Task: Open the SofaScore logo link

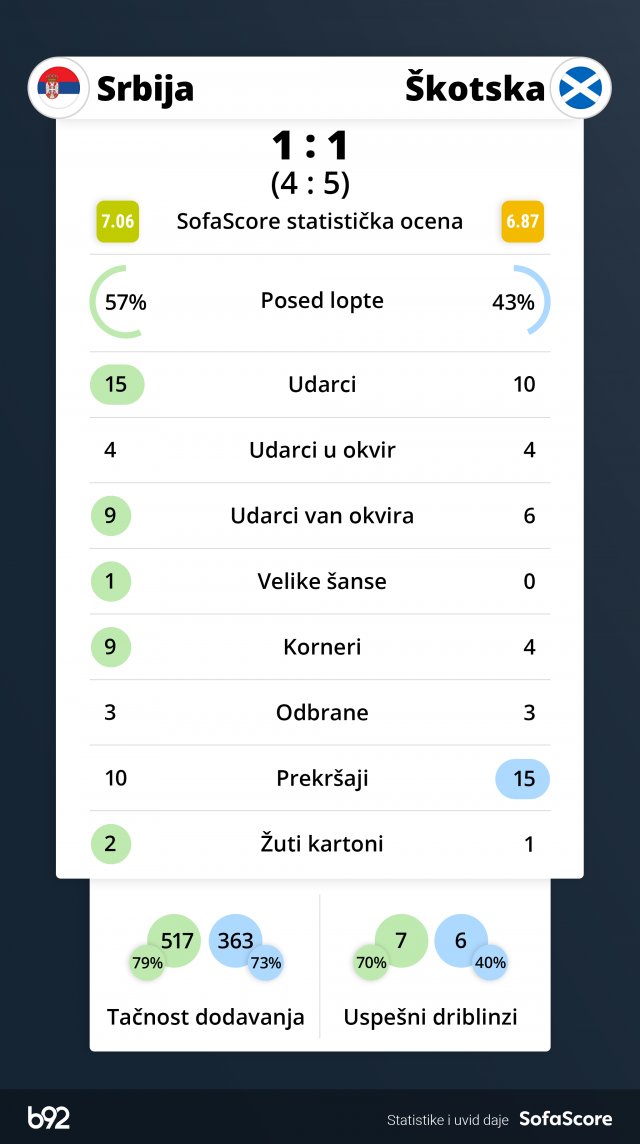Action: click(565, 1119)
